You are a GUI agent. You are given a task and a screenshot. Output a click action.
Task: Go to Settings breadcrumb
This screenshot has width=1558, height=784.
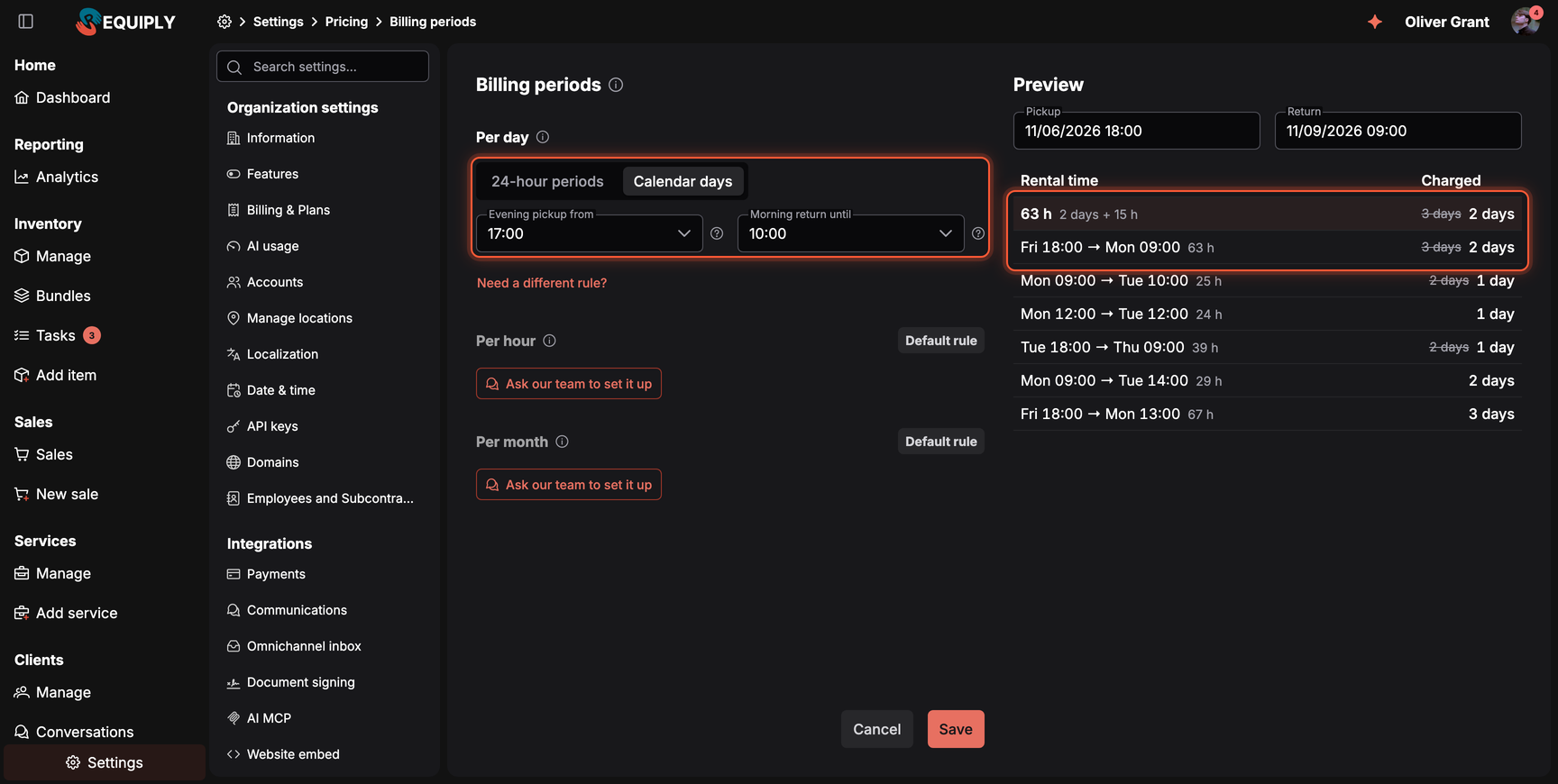click(278, 22)
